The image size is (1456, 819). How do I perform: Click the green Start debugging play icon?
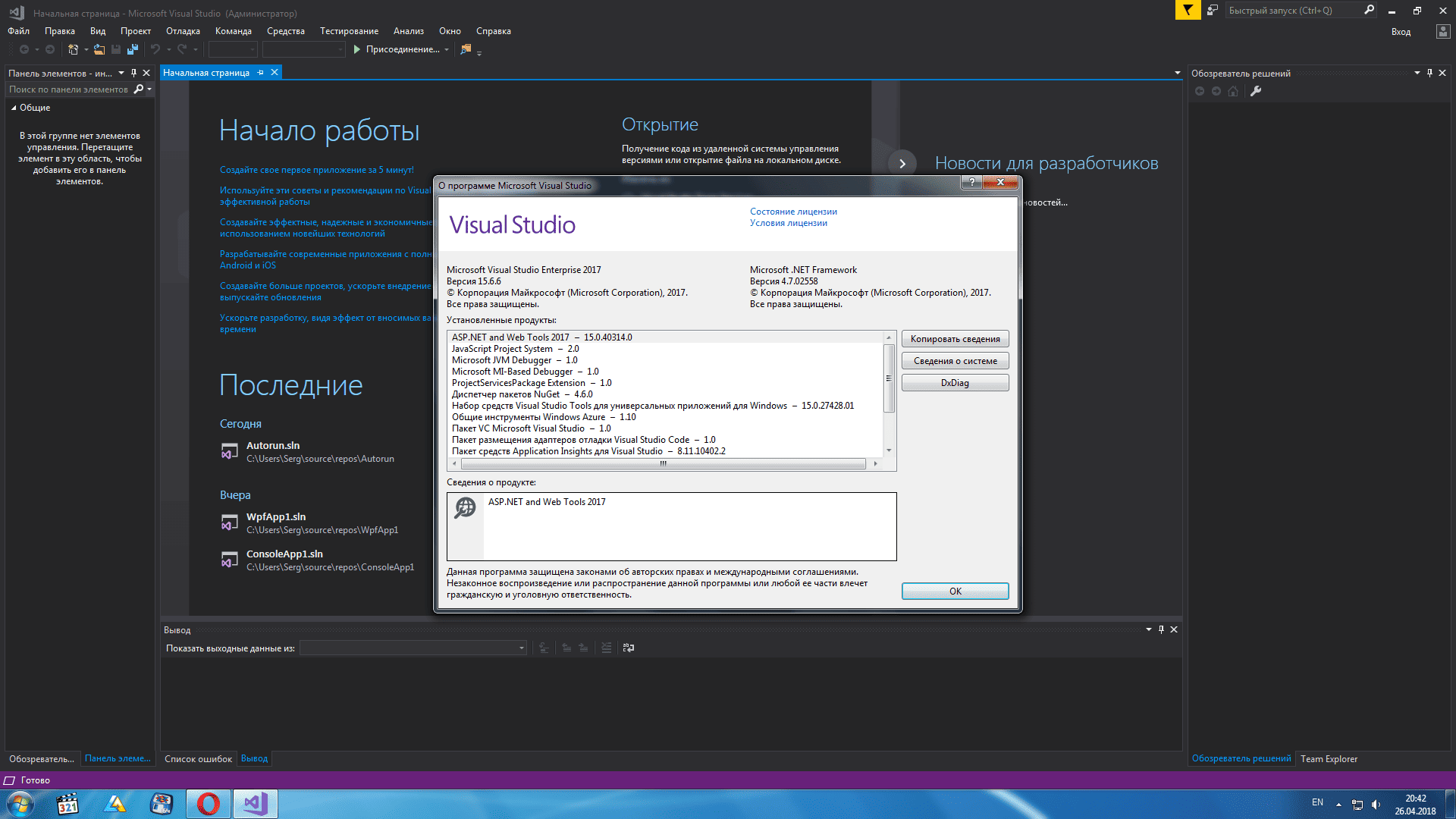[356, 49]
